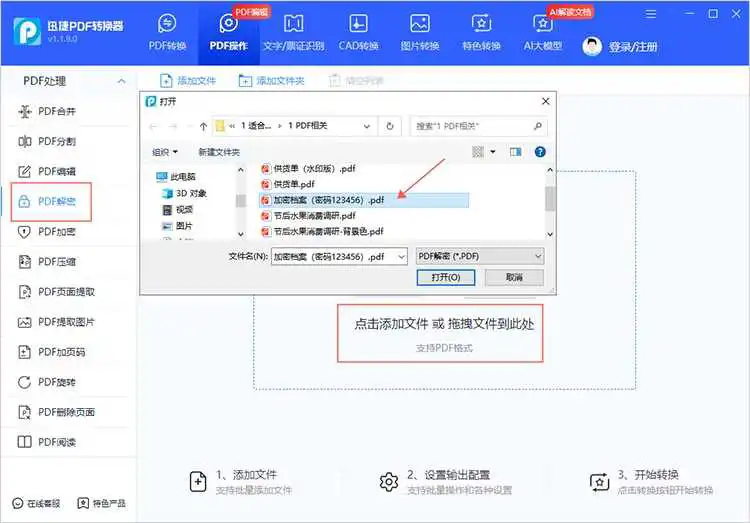Select 视频 in the navigation tree

pos(177,210)
